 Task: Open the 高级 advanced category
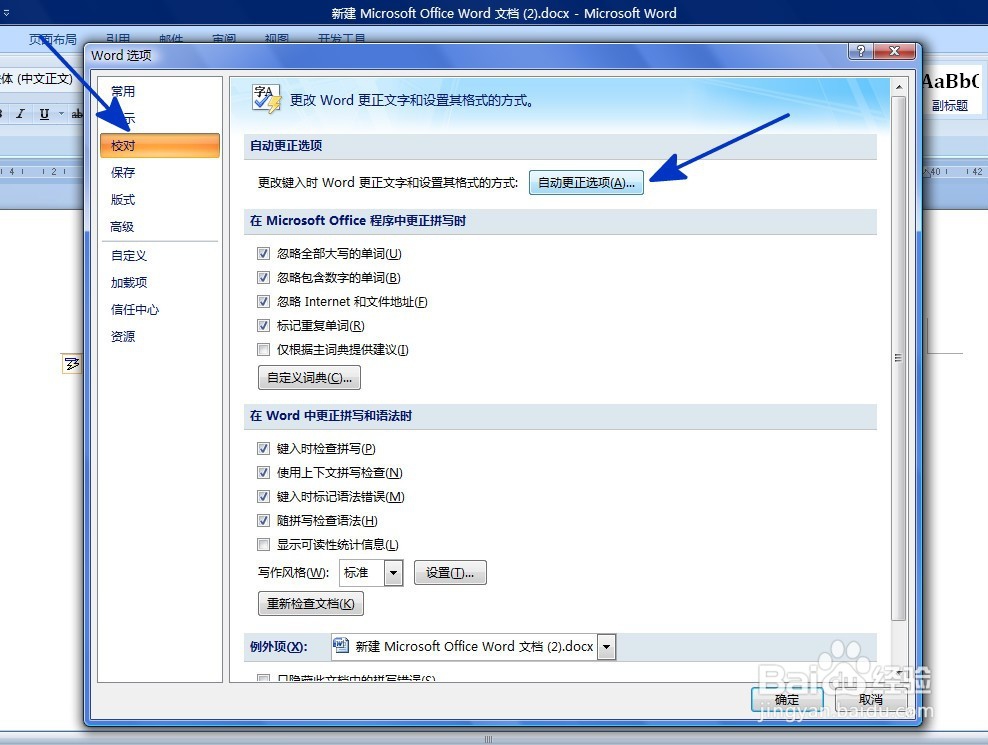(x=122, y=227)
